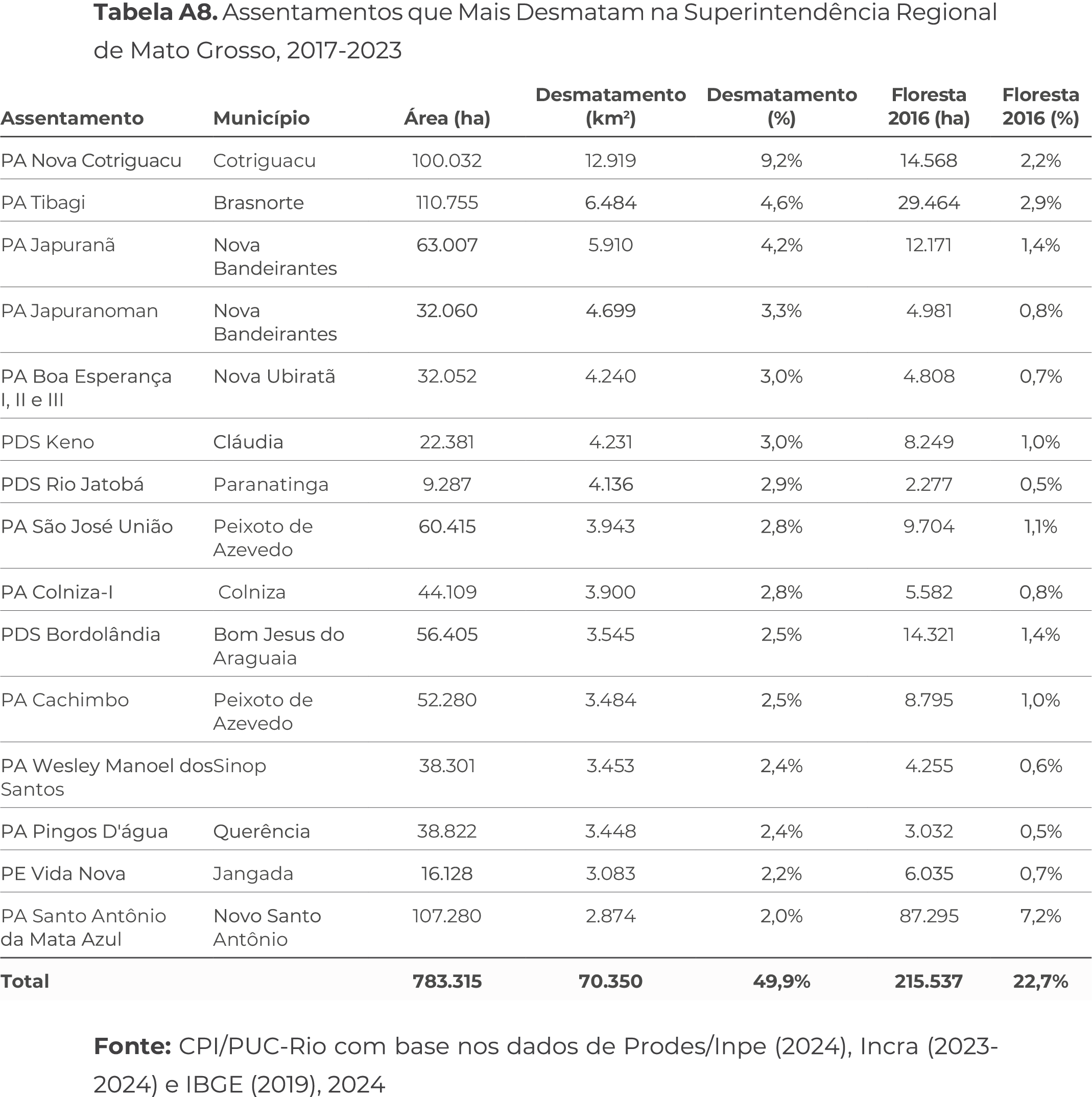Click the 'Total' row label
Screen dimensions: 1092x1097
pyautogui.click(x=25, y=982)
